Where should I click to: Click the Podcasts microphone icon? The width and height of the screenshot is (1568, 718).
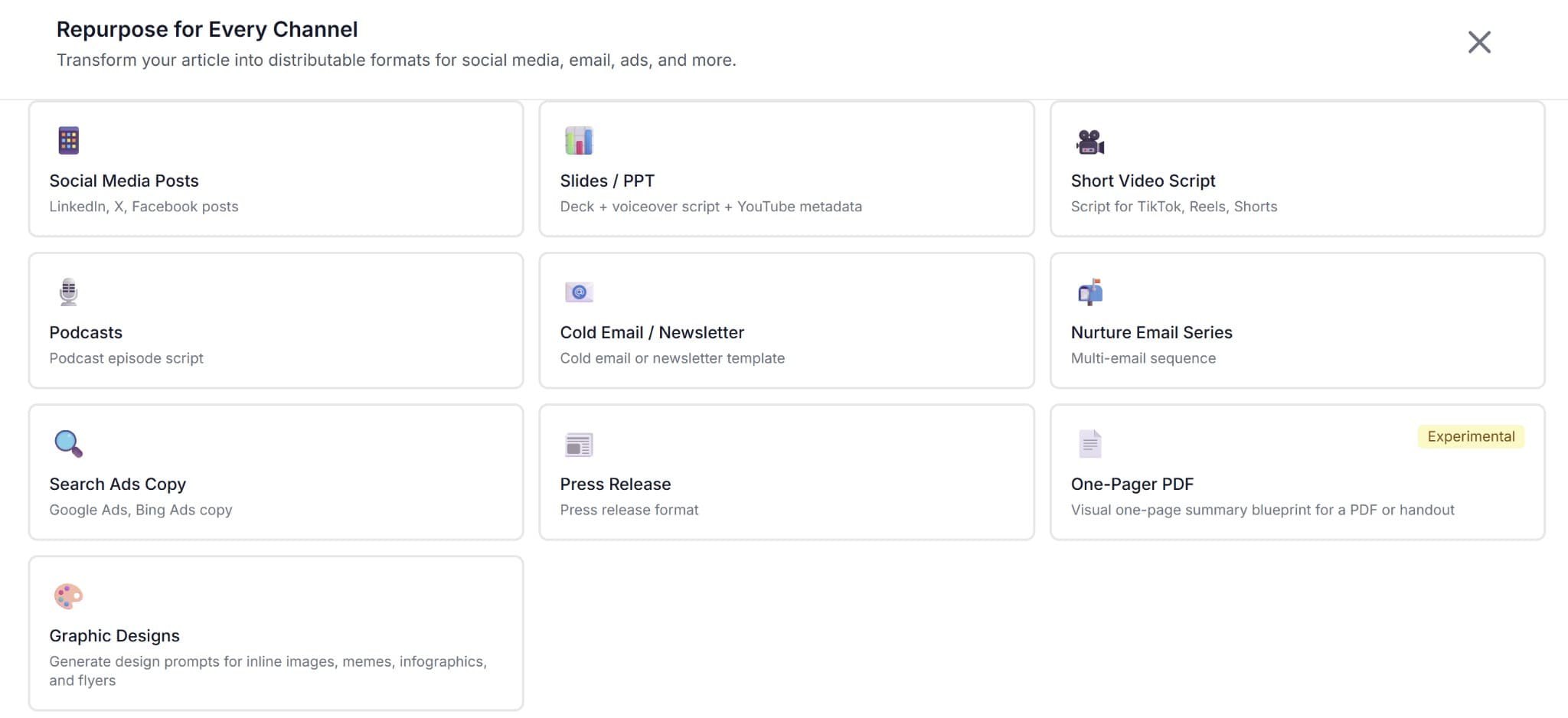67,291
